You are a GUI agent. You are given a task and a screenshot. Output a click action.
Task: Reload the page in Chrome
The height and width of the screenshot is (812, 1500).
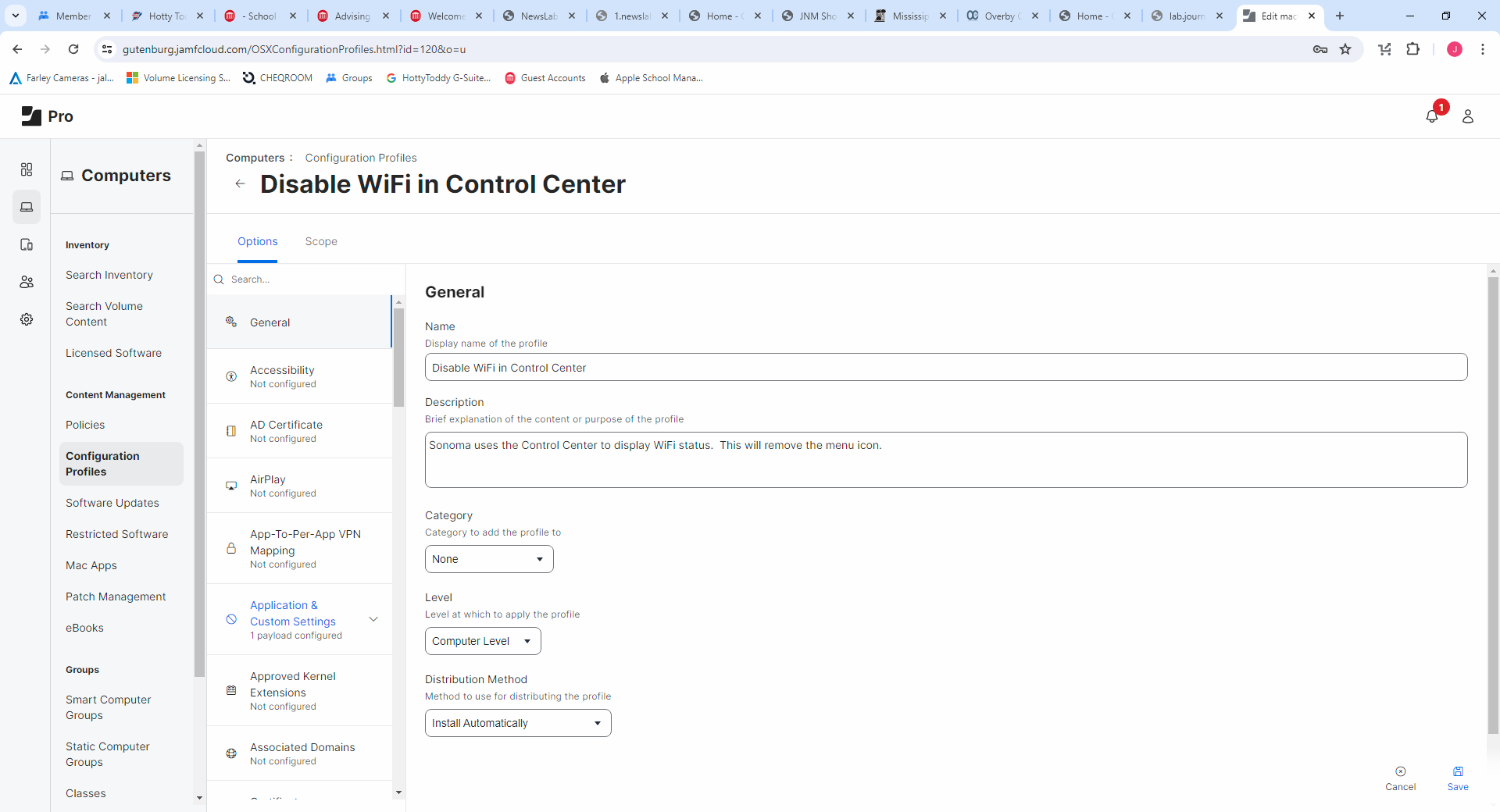click(73, 49)
